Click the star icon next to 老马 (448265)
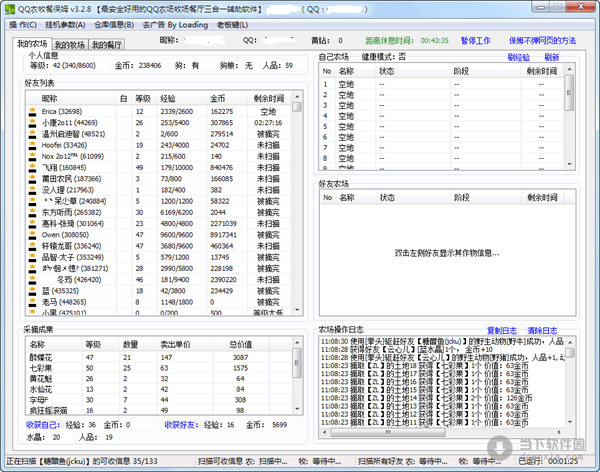Image resolution: width=600 pixels, height=472 pixels. point(33,300)
